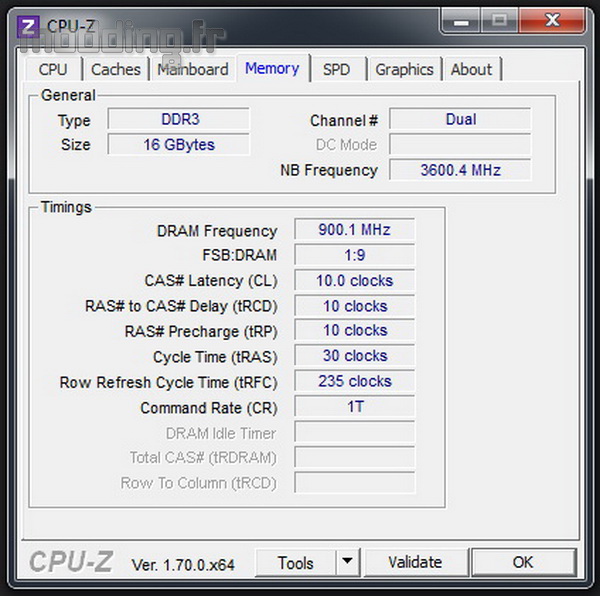
Task: Switch to the Graphics tab
Action: pyautogui.click(x=404, y=70)
